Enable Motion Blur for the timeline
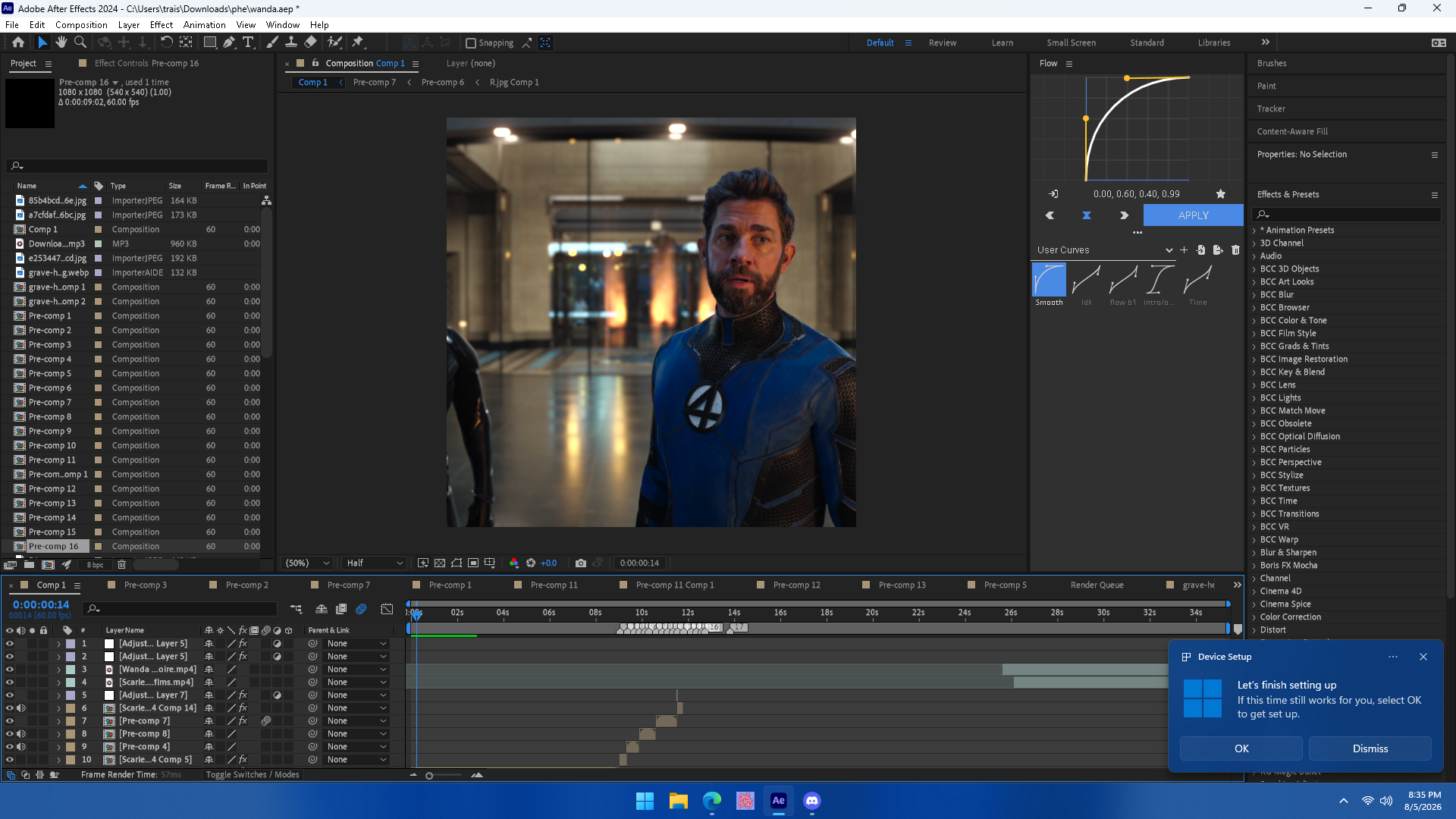This screenshot has width=1456, height=819. tap(361, 608)
